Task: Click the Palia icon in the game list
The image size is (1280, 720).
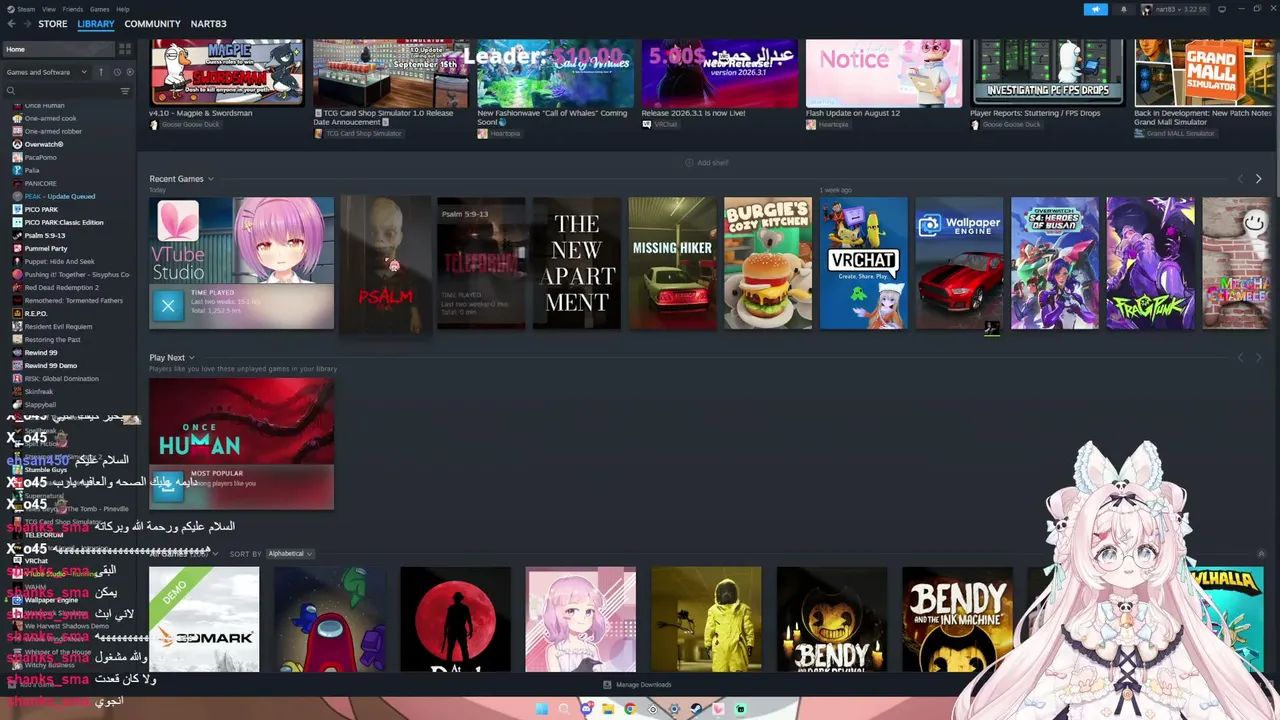Action: [17, 170]
